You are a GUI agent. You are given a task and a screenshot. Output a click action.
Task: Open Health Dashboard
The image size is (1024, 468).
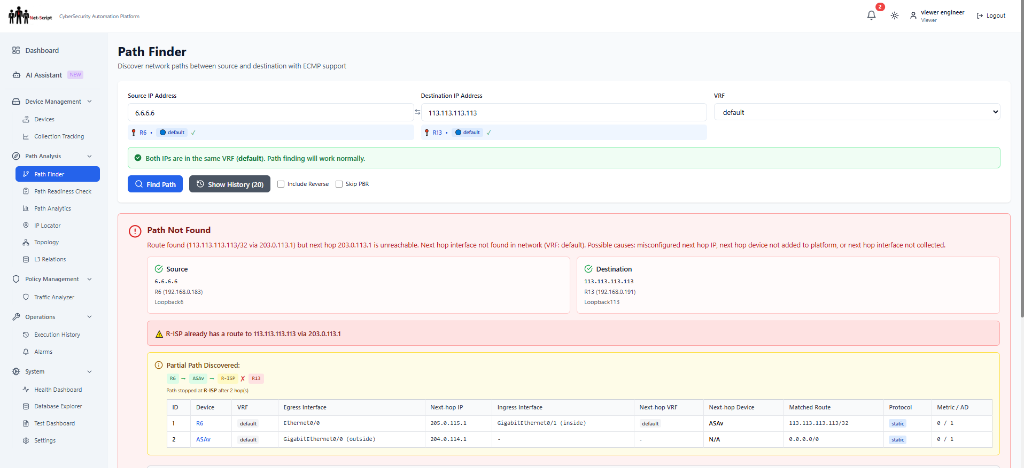[x=57, y=390]
